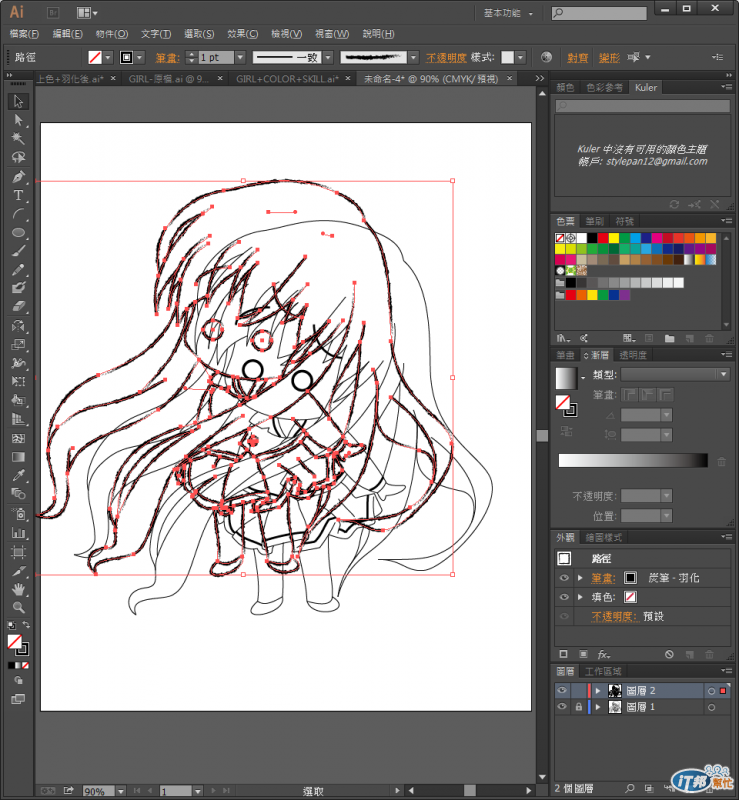
Task: Expand 筆畫 row in Appearance panel
Action: click(x=581, y=578)
